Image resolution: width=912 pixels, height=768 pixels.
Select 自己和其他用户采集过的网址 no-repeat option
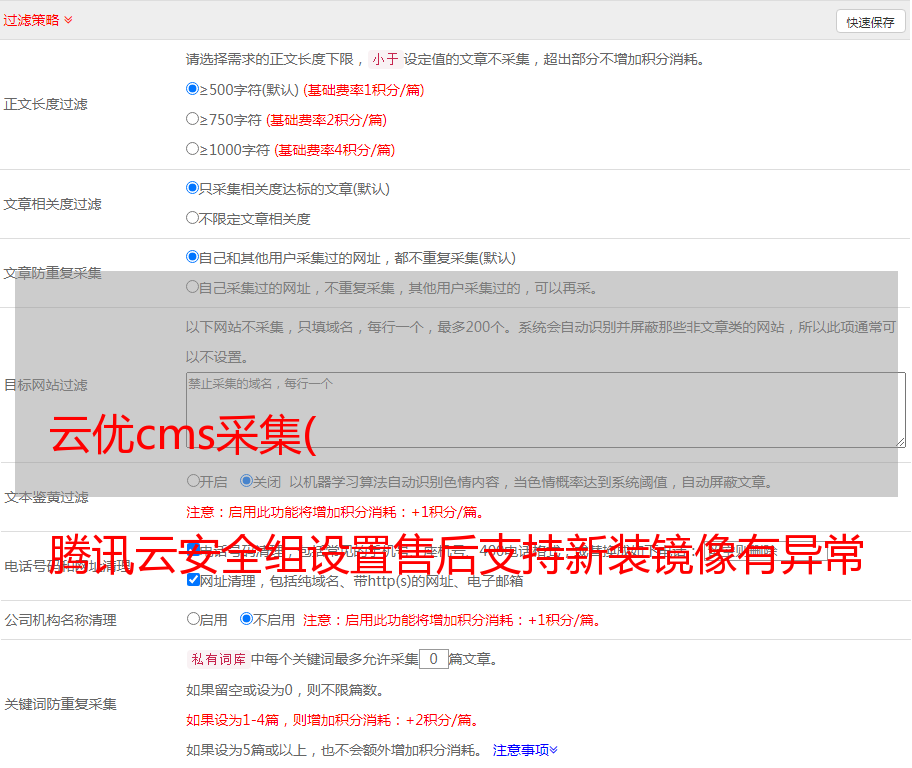pyautogui.click(x=192, y=257)
